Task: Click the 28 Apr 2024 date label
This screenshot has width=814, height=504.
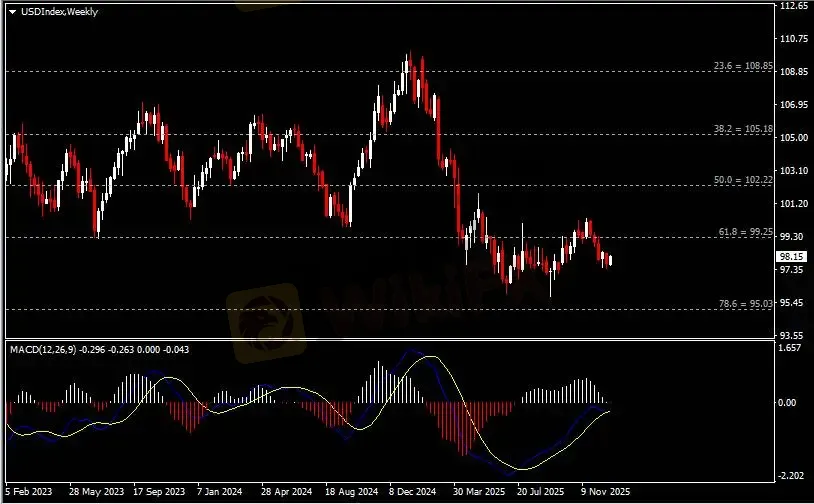Action: point(285,493)
